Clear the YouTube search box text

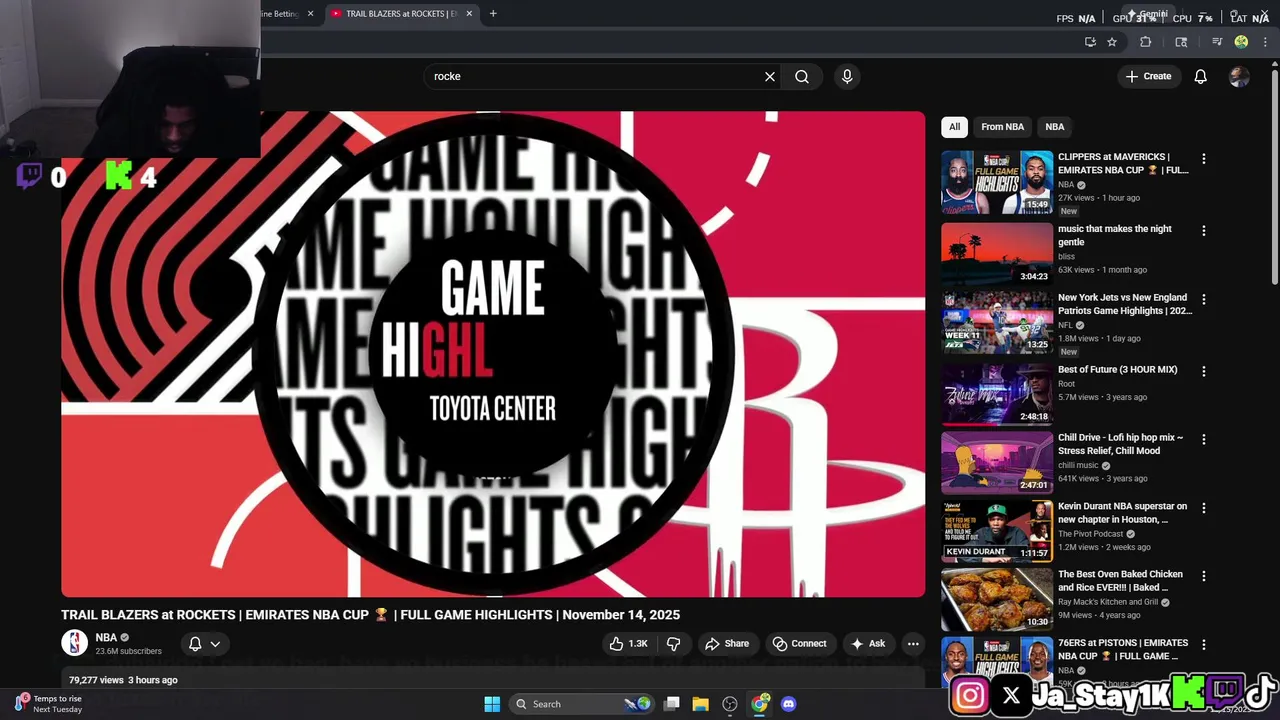point(770,76)
